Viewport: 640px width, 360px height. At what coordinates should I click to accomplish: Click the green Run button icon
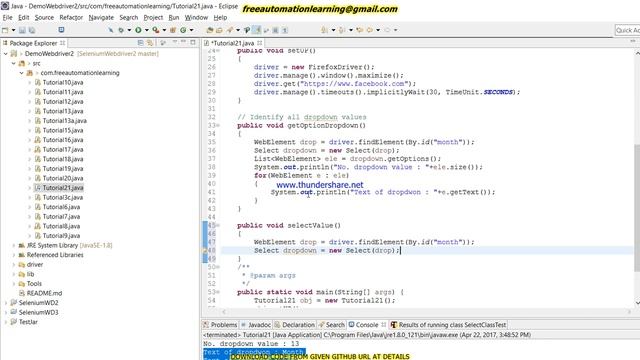138,30
